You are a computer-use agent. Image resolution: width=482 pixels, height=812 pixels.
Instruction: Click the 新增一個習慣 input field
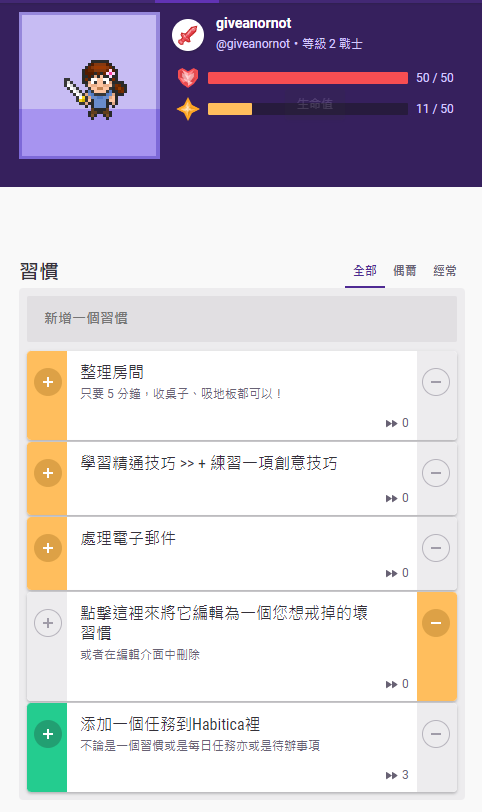[x=242, y=318]
